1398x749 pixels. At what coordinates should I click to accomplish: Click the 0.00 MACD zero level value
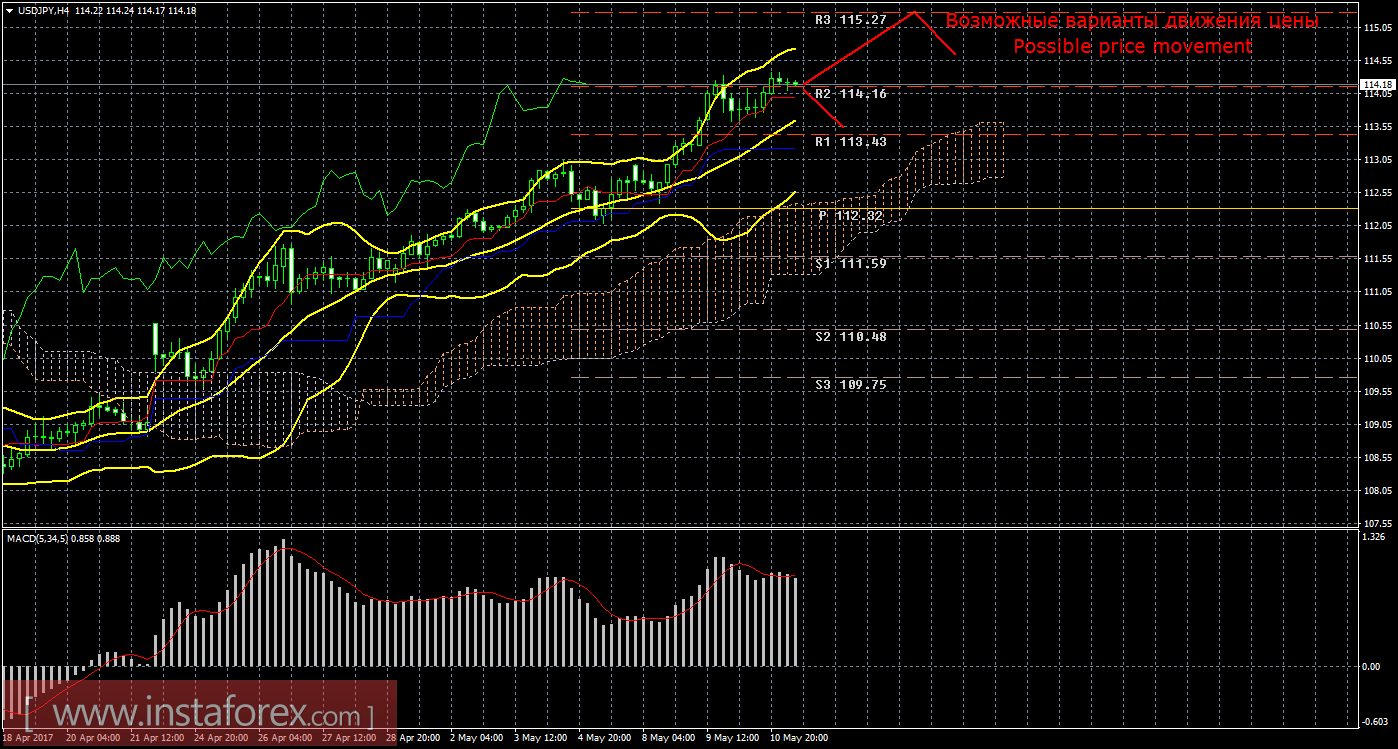[1372, 666]
